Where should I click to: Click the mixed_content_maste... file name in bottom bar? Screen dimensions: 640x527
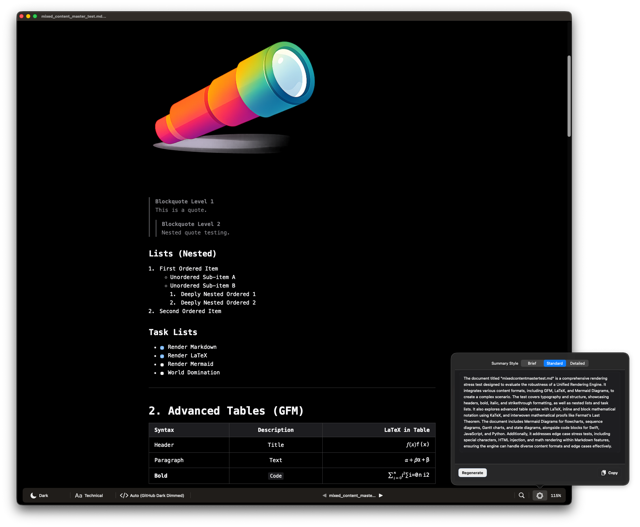tap(352, 496)
